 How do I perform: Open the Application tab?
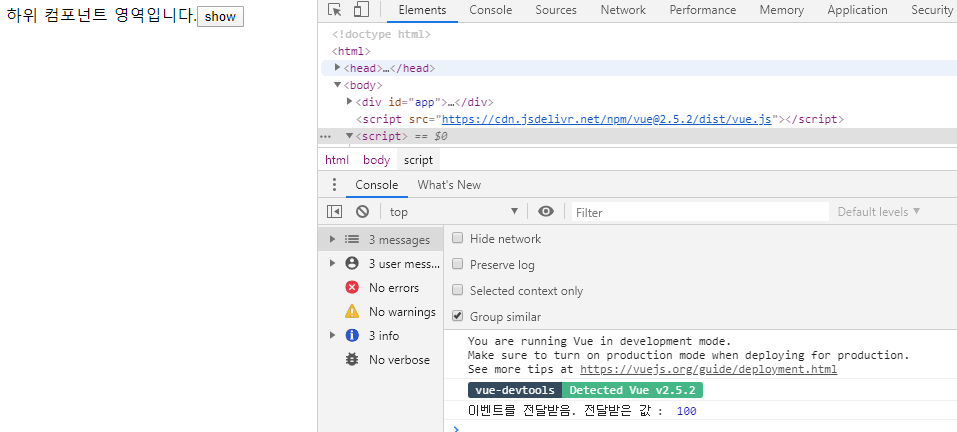pyautogui.click(x=858, y=10)
